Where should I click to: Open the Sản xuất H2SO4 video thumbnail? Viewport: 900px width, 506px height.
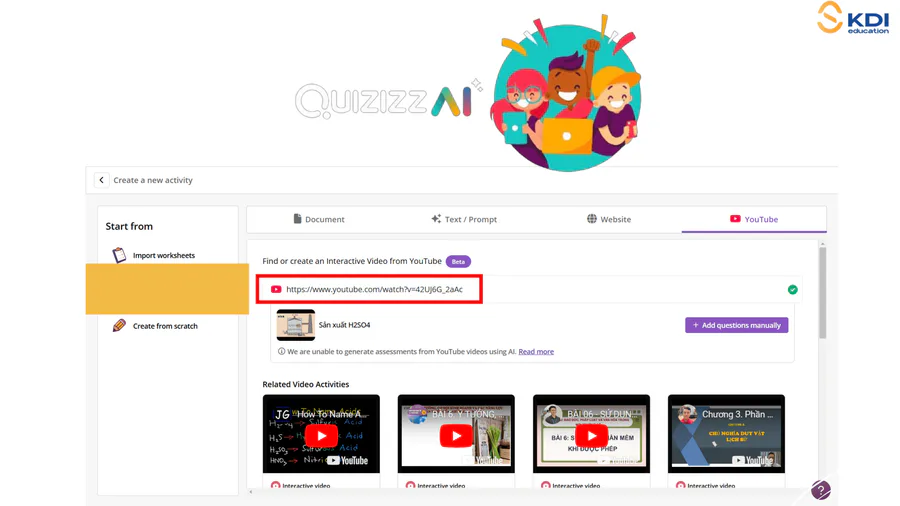coord(295,325)
